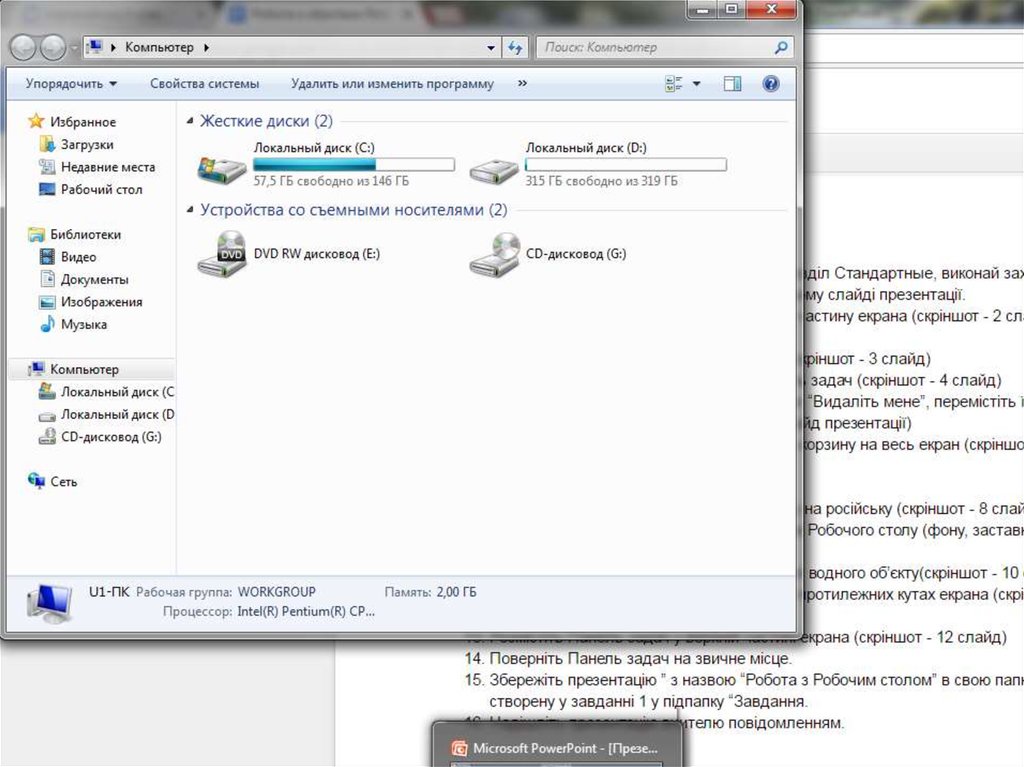
Task: Click the refresh button beside address bar
Action: [515, 47]
